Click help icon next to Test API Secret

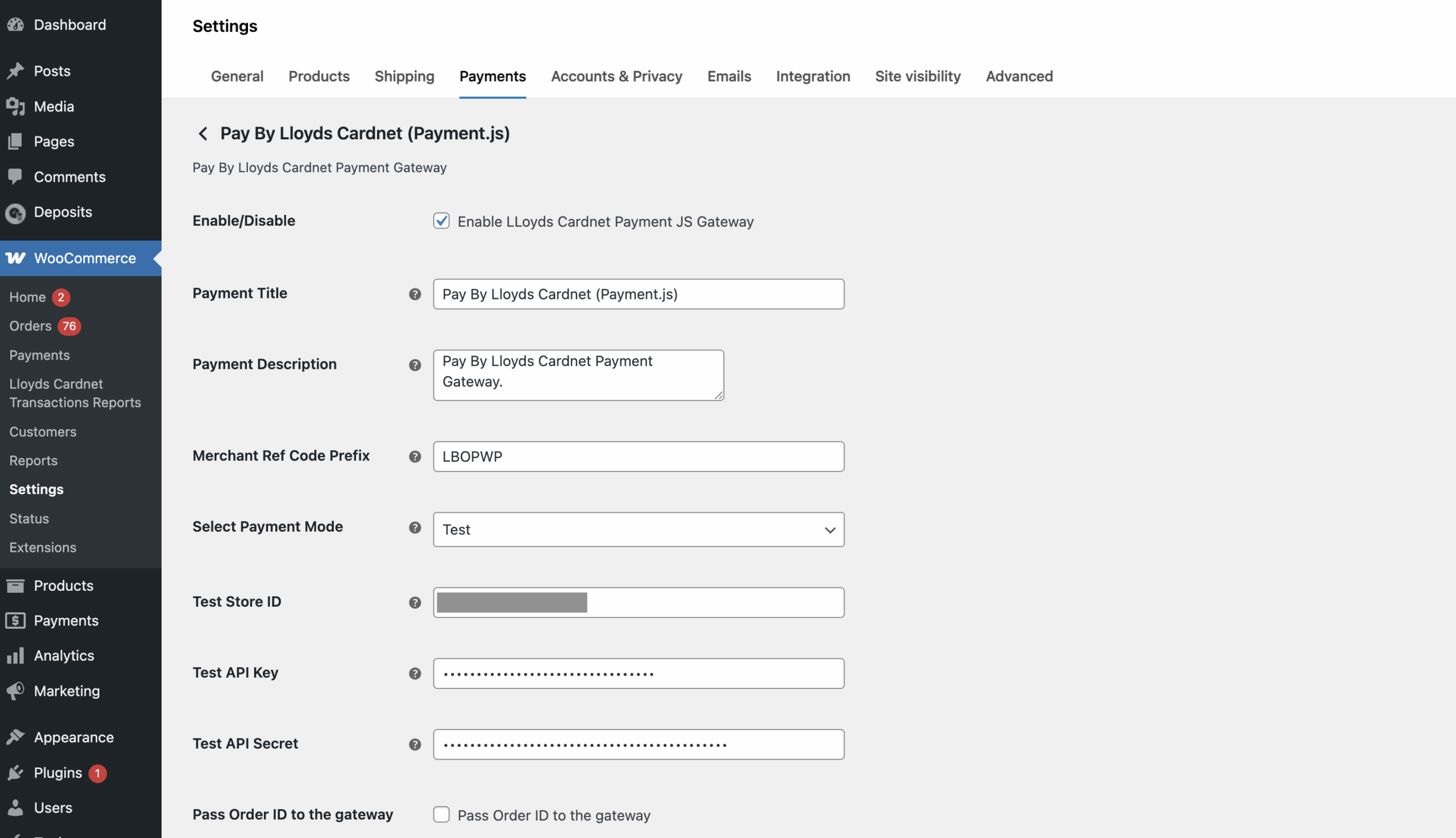coord(415,744)
